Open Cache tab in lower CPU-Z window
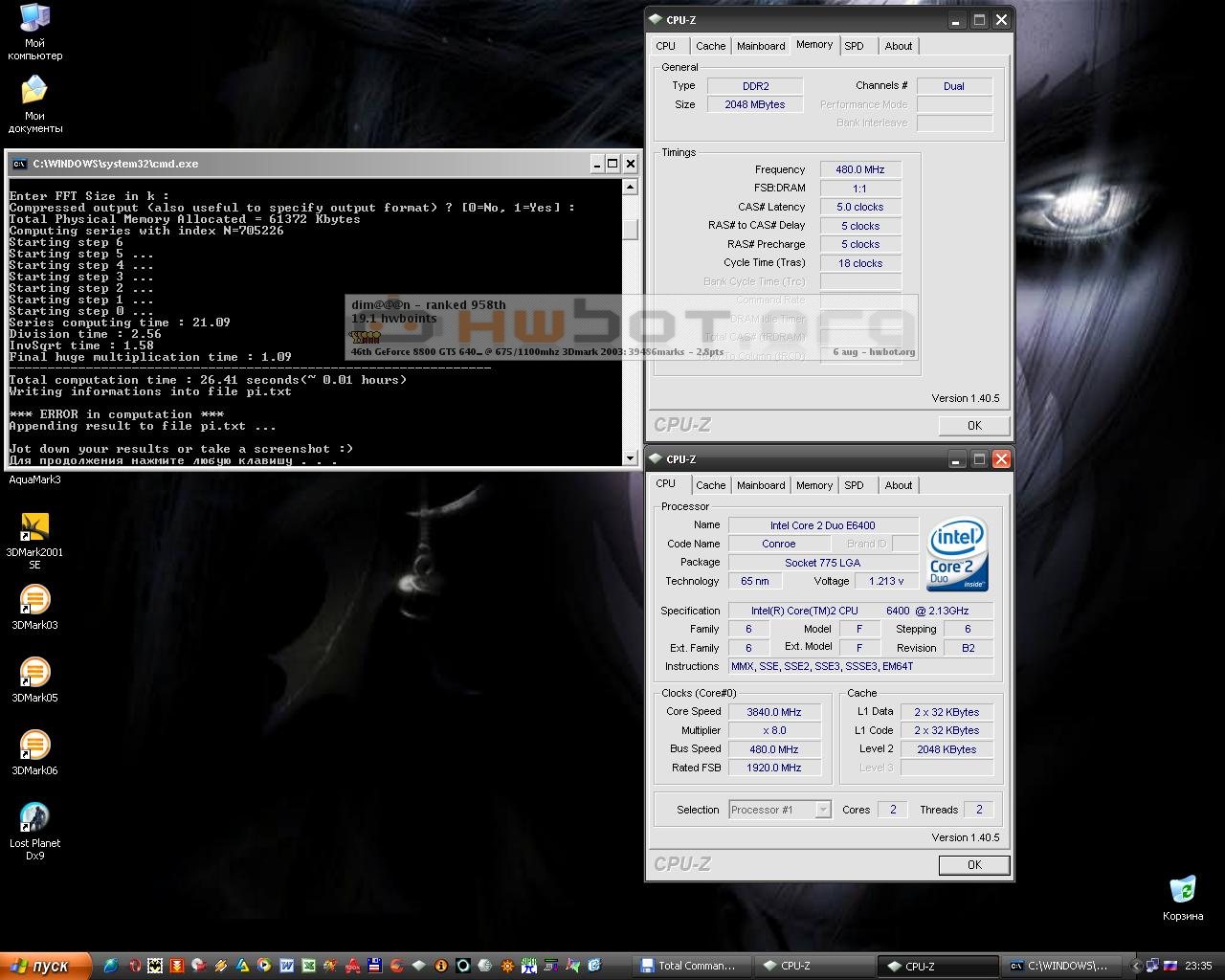 [710, 485]
